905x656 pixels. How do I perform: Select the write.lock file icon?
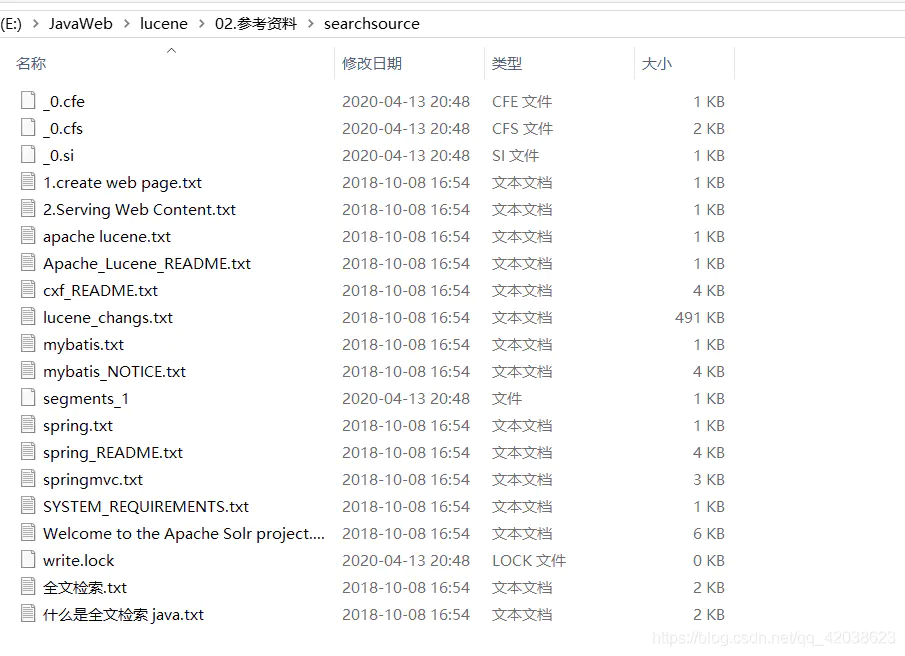(x=28, y=559)
